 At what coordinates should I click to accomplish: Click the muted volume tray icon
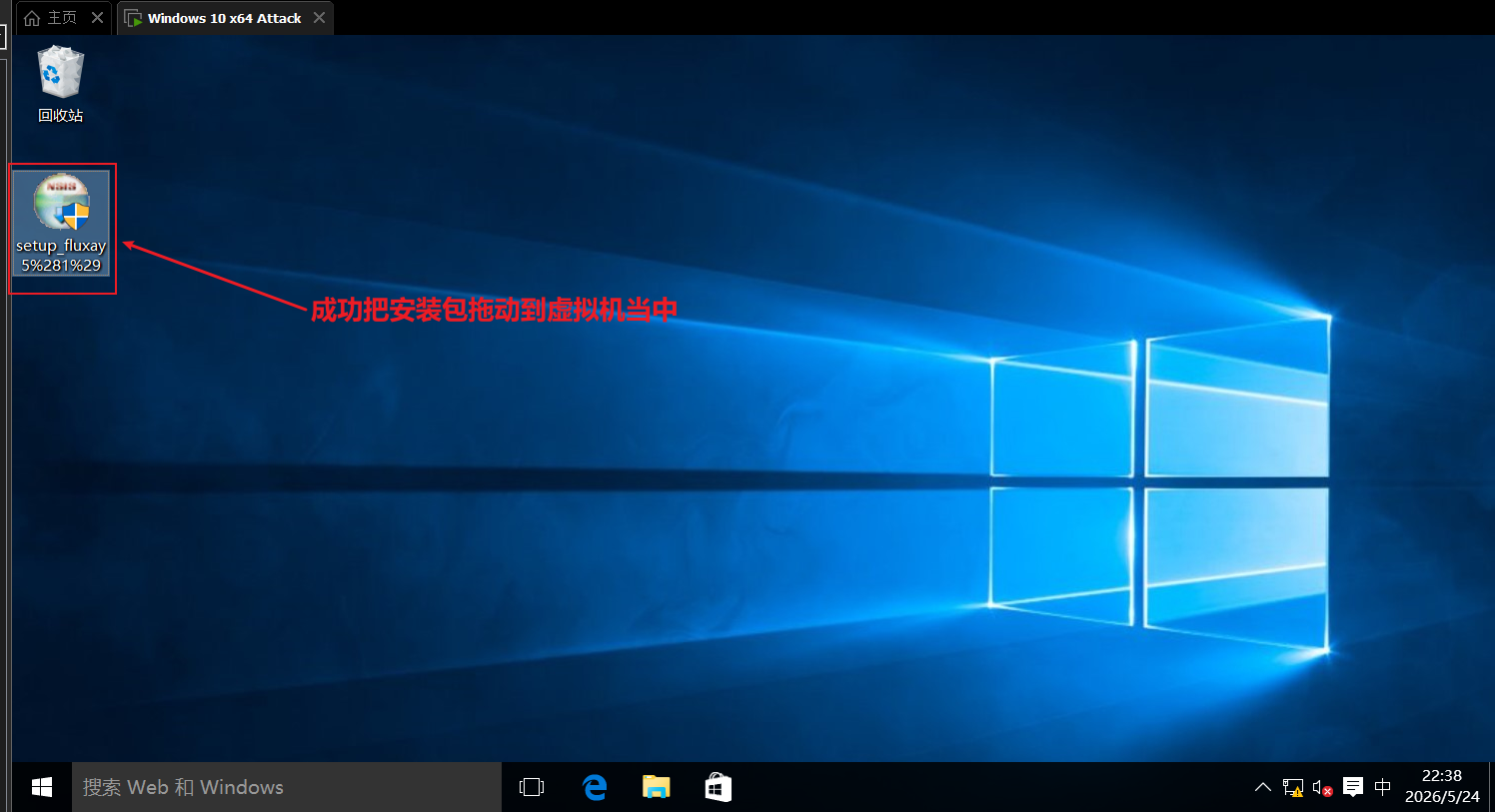[1322, 788]
